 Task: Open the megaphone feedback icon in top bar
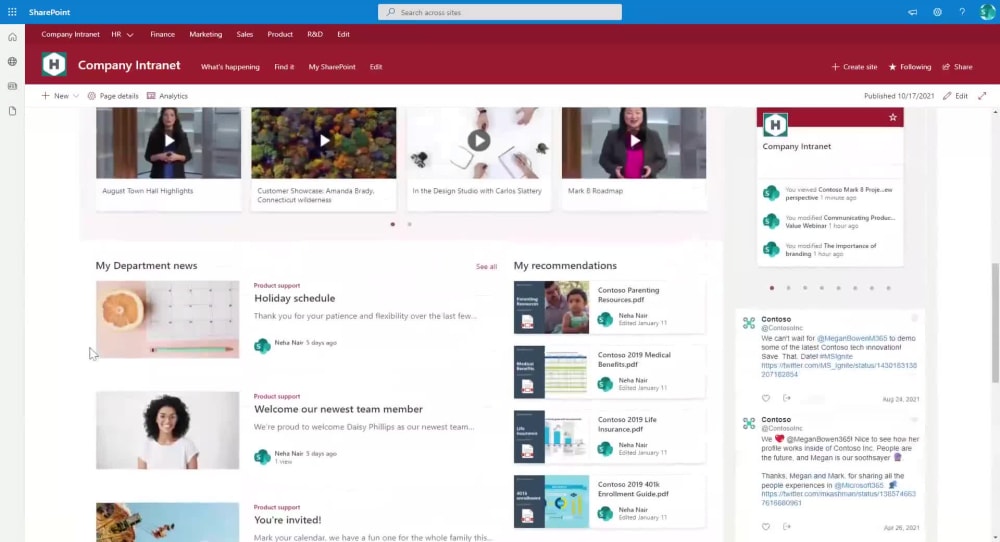click(x=913, y=12)
